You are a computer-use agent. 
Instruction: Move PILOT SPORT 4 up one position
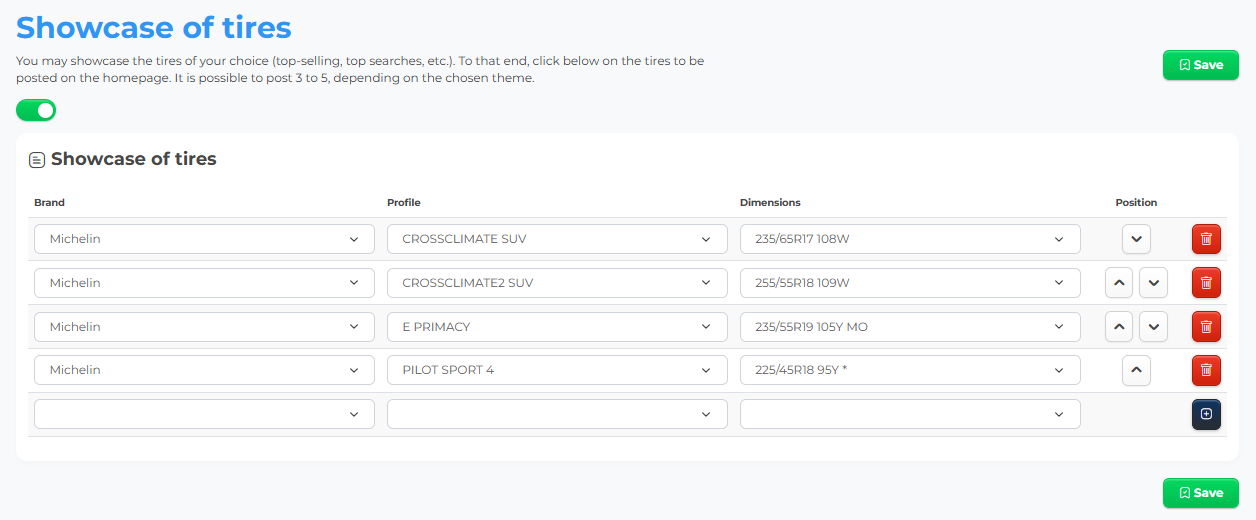pyautogui.click(x=1136, y=370)
